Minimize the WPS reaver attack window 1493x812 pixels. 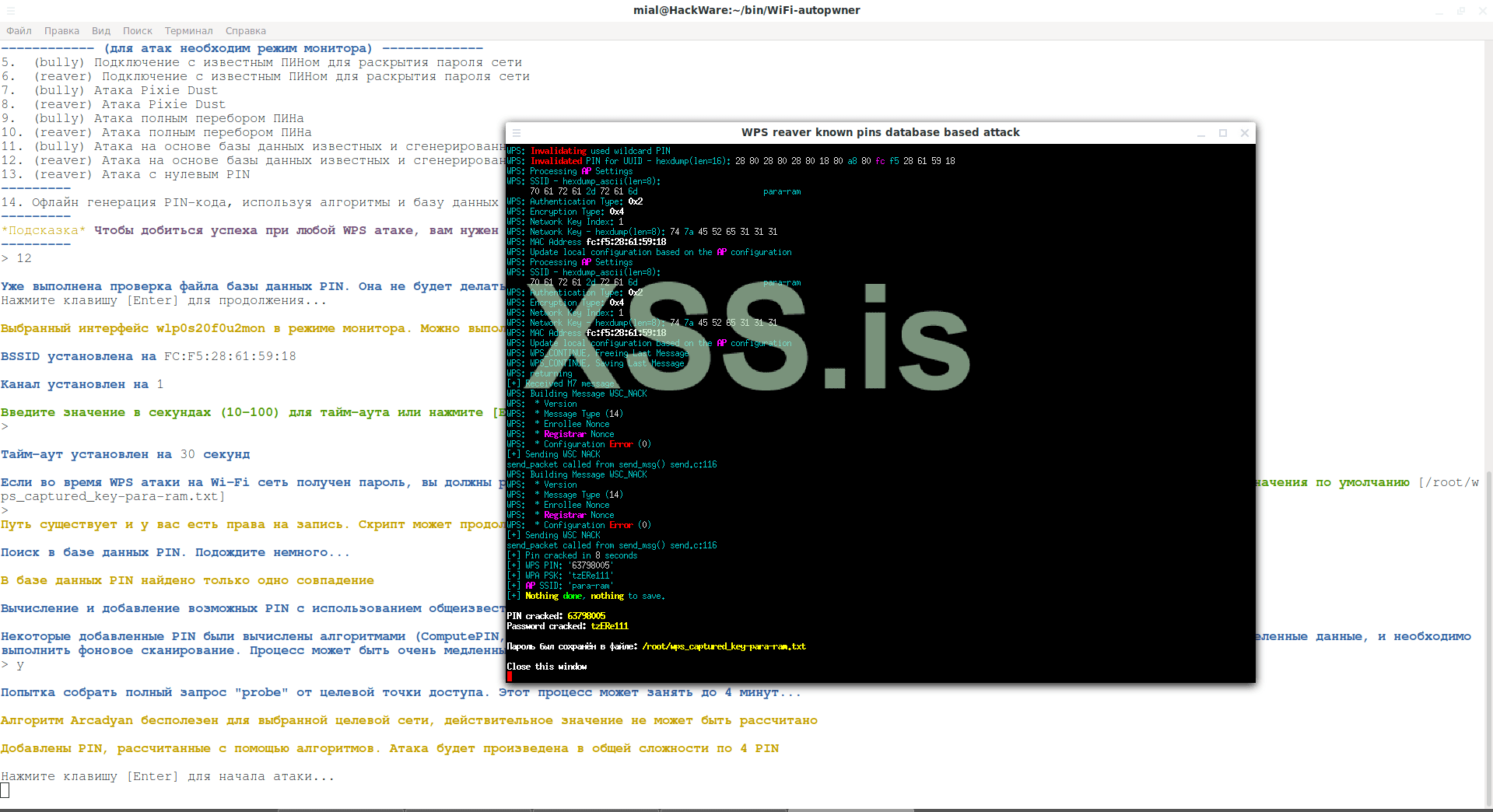[x=1201, y=133]
